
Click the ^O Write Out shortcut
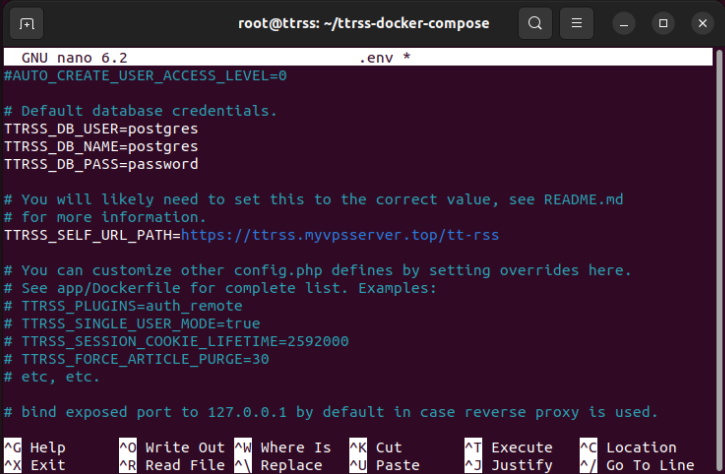172,447
